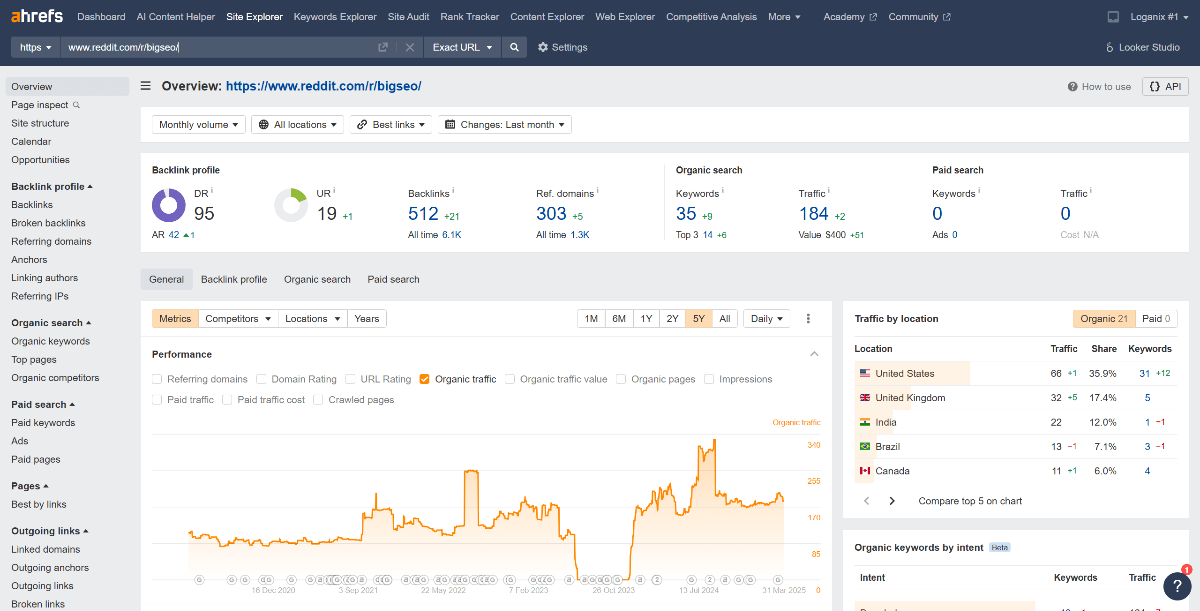Viewport: 1200px width, 611px height.
Task: Click the UR donut chart
Action: [291, 205]
